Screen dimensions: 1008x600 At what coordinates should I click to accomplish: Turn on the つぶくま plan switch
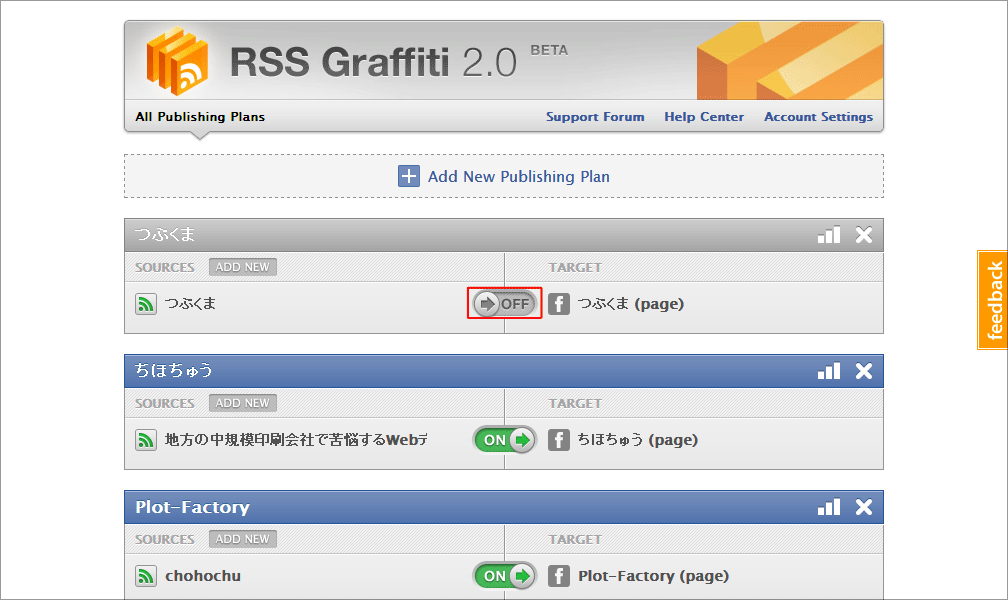click(x=505, y=304)
